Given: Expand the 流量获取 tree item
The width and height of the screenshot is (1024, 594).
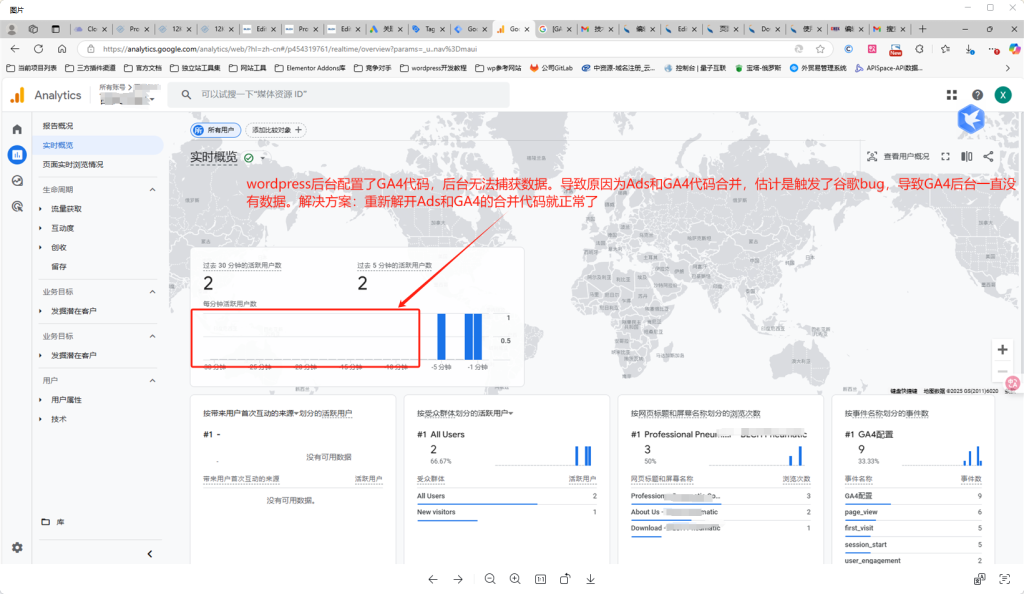Looking at the screenshot, I should click(40, 209).
